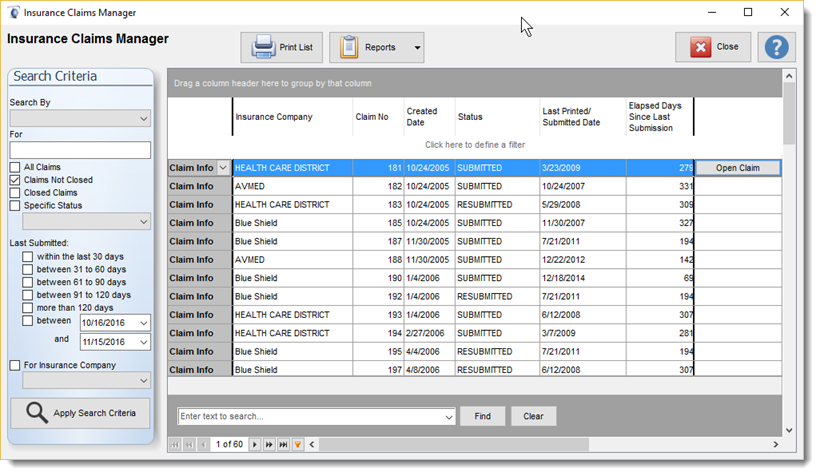Sort by Claim No column header

(378, 117)
